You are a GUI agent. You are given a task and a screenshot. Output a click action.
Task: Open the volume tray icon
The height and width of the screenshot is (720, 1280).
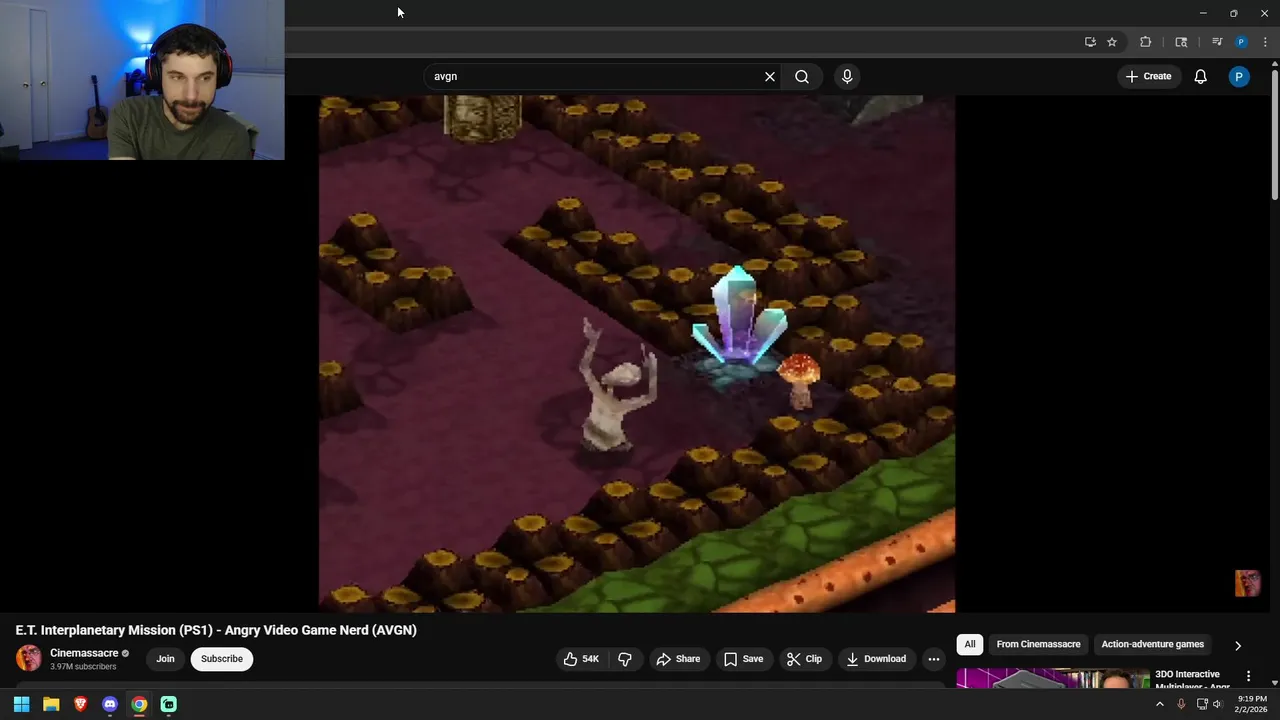tap(1217, 704)
